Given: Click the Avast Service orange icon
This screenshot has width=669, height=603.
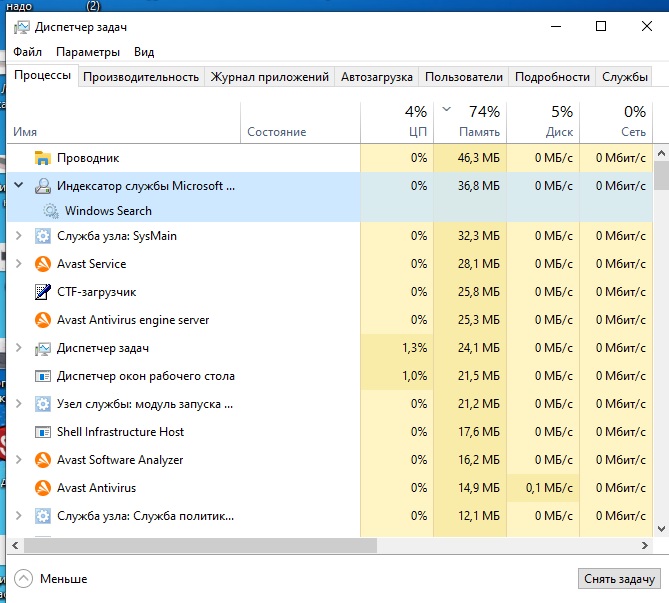Looking at the screenshot, I should coord(42,264).
